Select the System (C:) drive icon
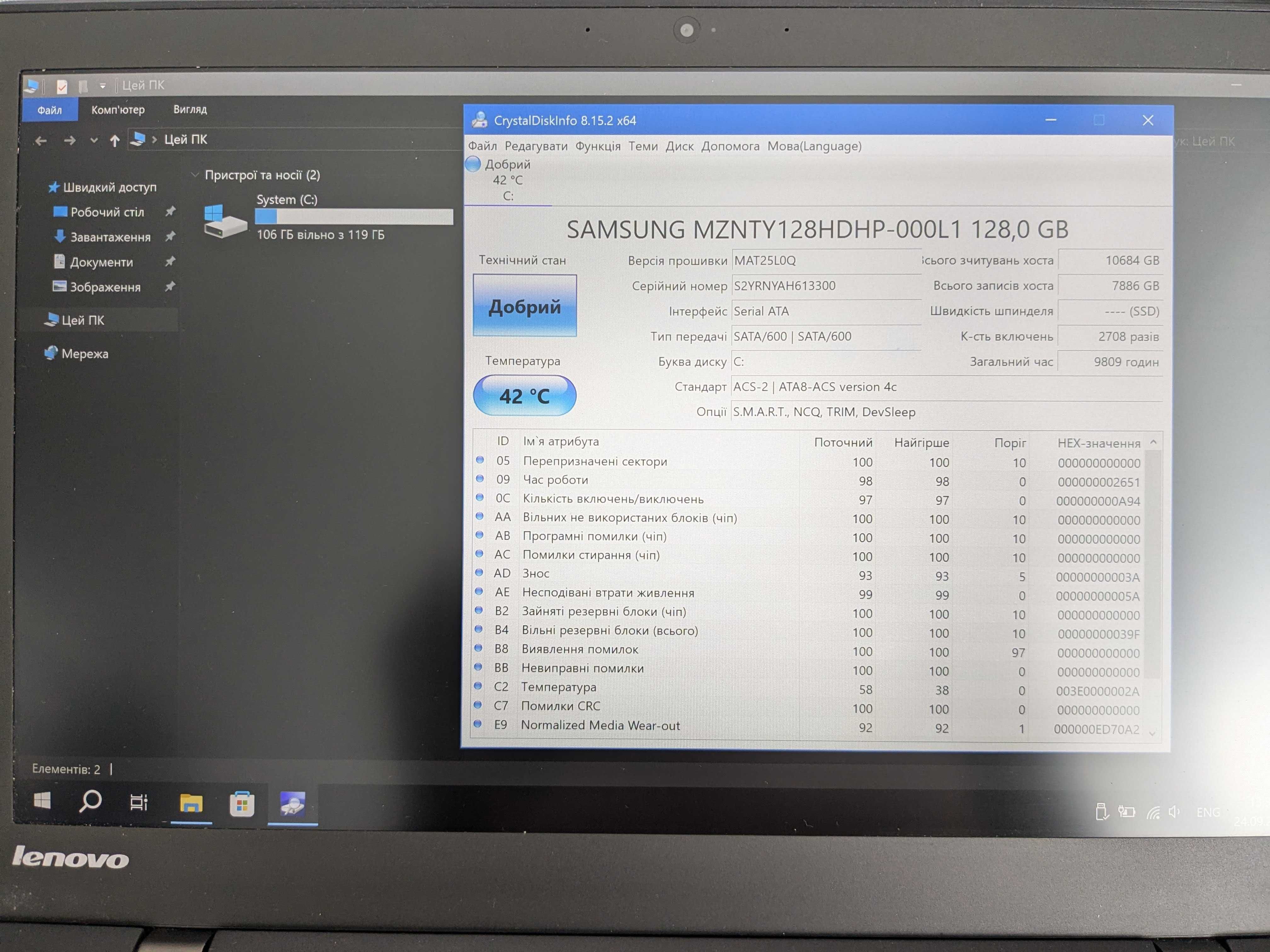 225,221
